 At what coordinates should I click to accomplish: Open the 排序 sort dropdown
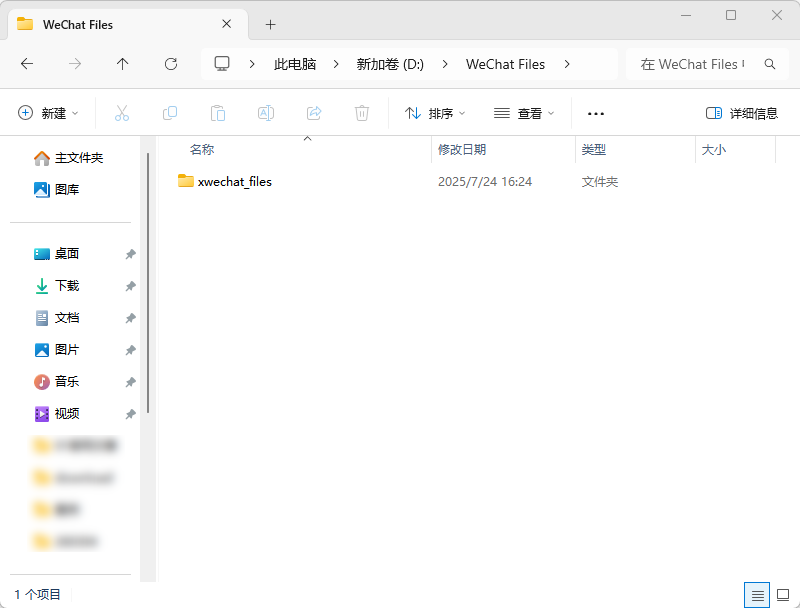point(434,113)
